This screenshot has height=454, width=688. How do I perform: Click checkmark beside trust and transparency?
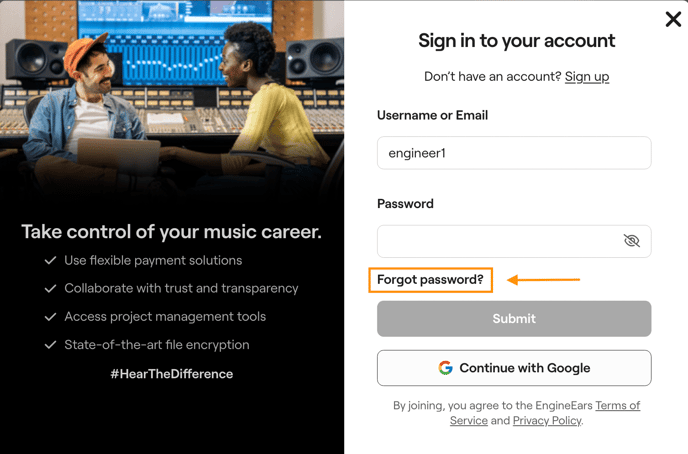coord(50,289)
